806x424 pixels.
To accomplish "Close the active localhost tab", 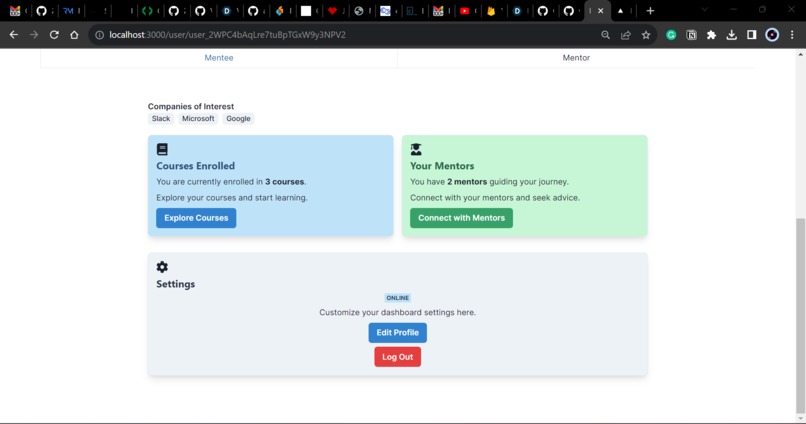I will click(x=600, y=11).
